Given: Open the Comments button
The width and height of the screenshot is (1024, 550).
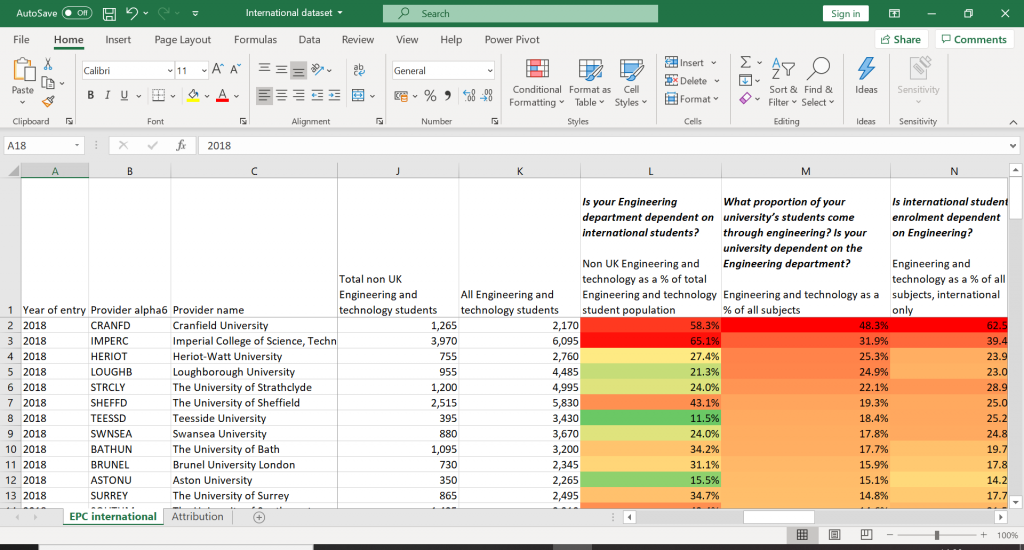Looking at the screenshot, I should (x=974, y=40).
